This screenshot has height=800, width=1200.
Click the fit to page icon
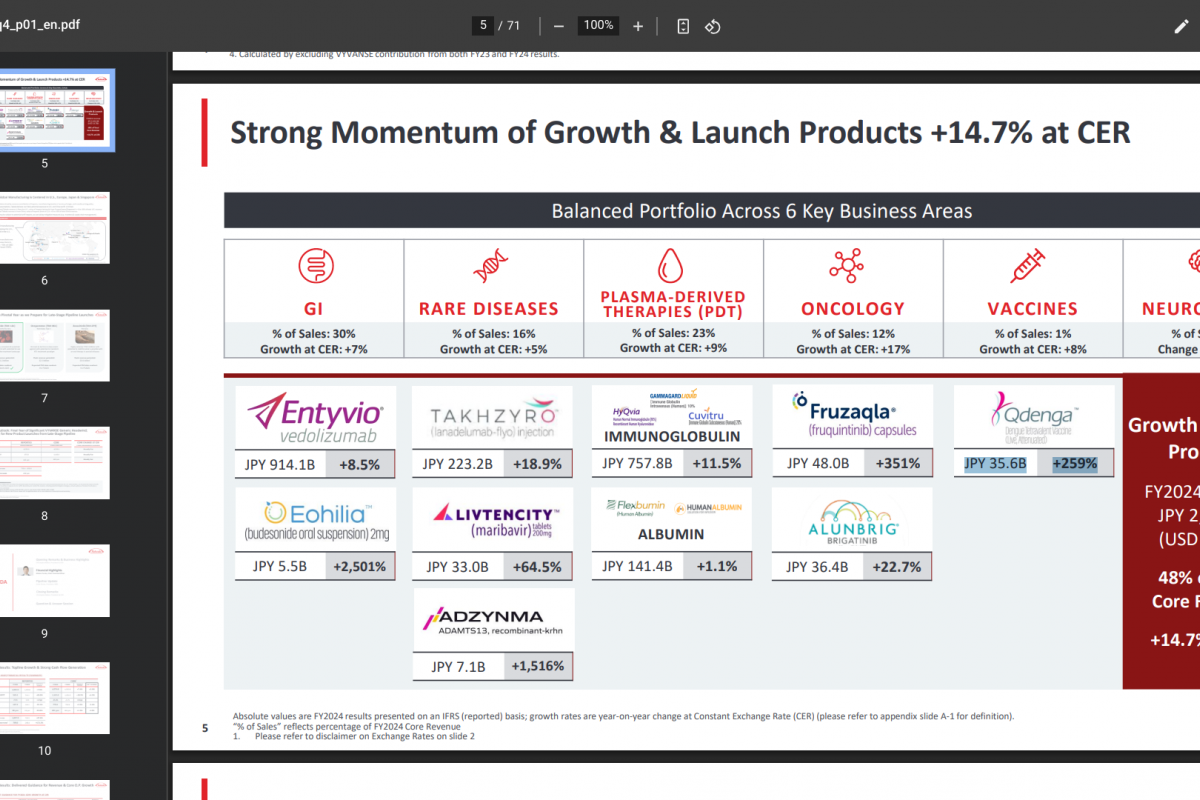point(683,26)
